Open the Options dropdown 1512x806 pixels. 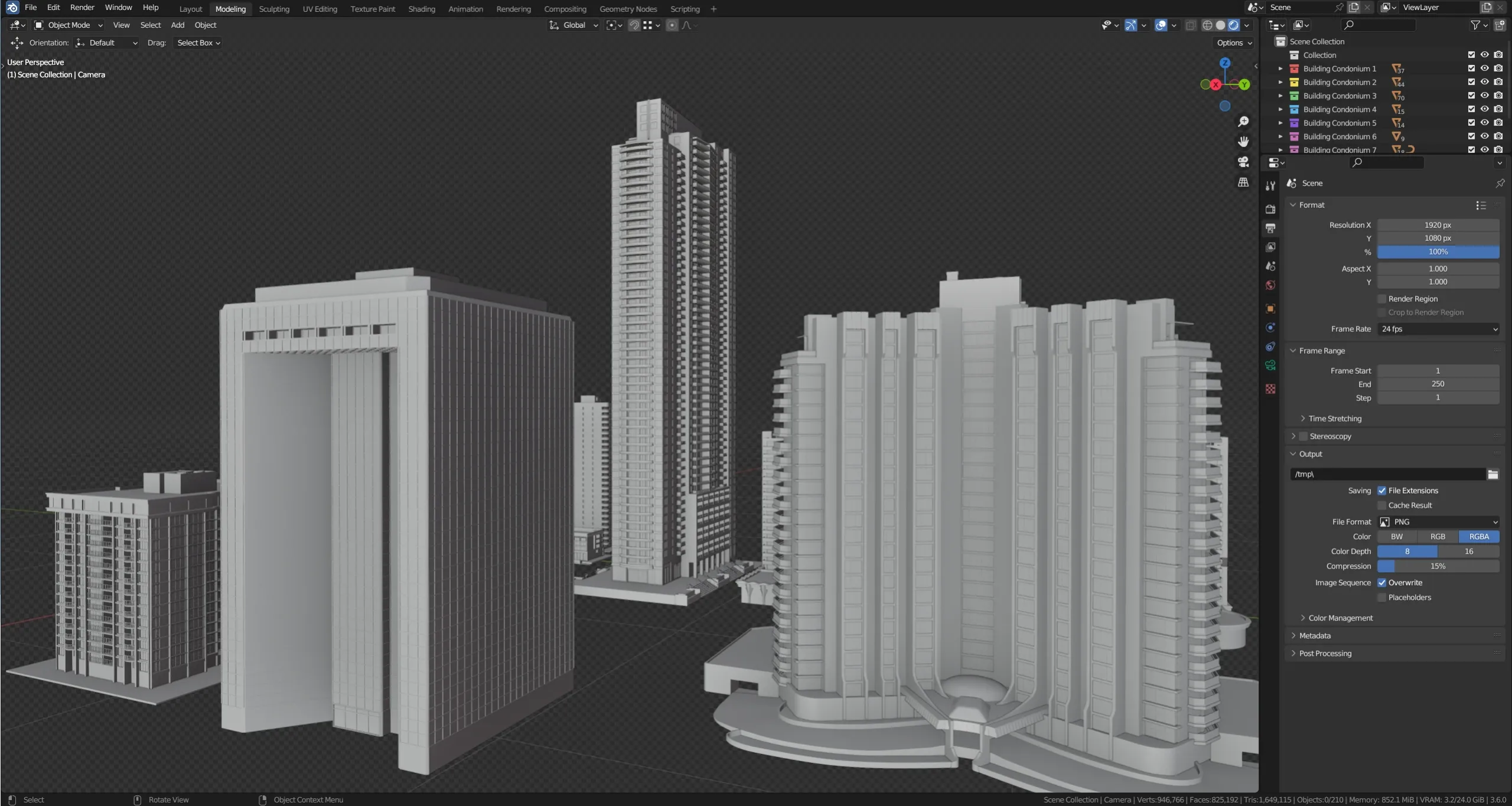pos(1234,43)
